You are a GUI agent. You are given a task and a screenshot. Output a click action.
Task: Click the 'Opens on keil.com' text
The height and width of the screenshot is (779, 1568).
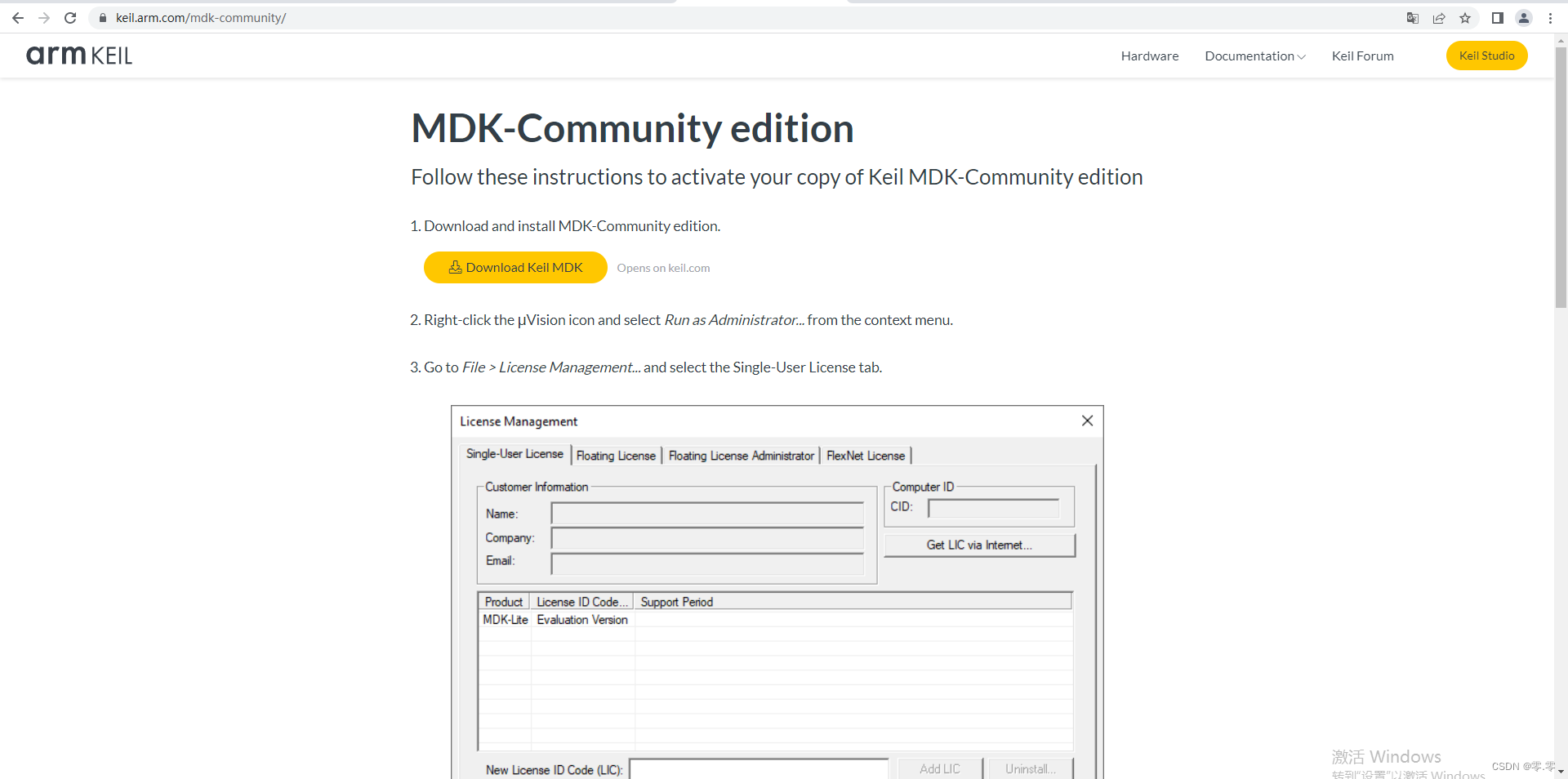click(663, 268)
